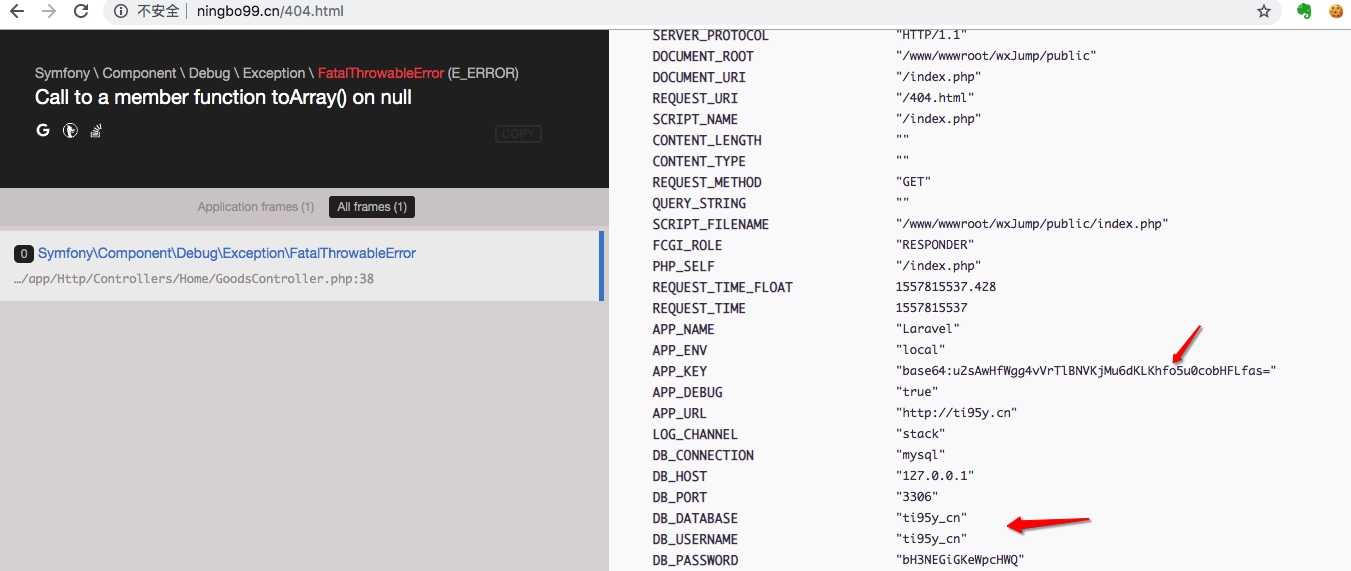The image size is (1351, 571).
Task: Switch to the Application frames tab
Action: click(x=255, y=207)
